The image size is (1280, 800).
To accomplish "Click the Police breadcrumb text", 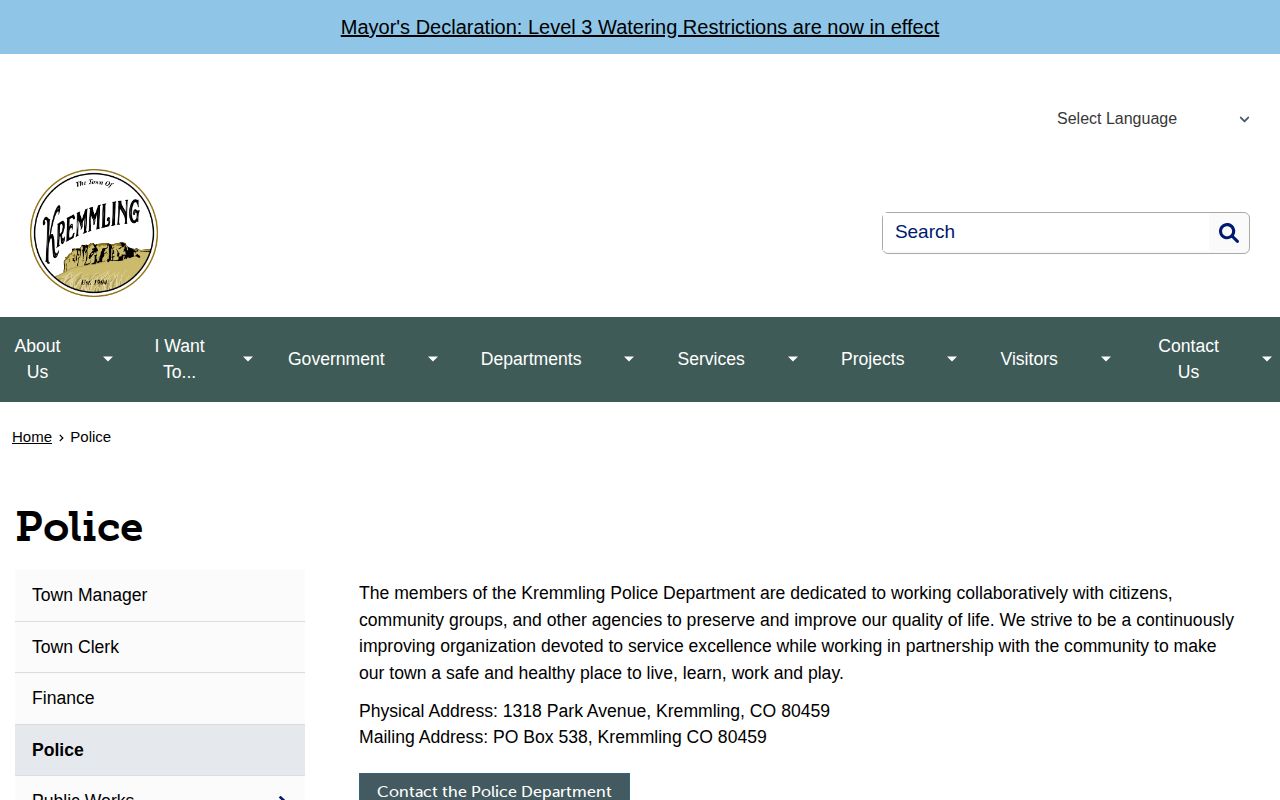I will click(x=90, y=437).
